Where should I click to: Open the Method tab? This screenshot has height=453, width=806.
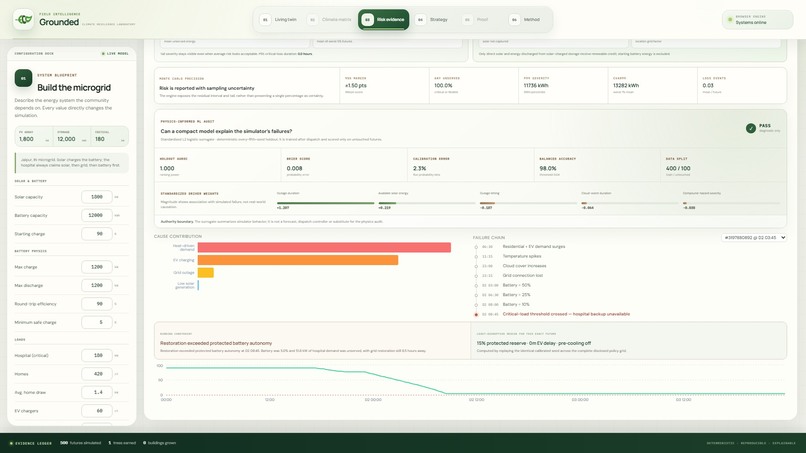pos(526,20)
